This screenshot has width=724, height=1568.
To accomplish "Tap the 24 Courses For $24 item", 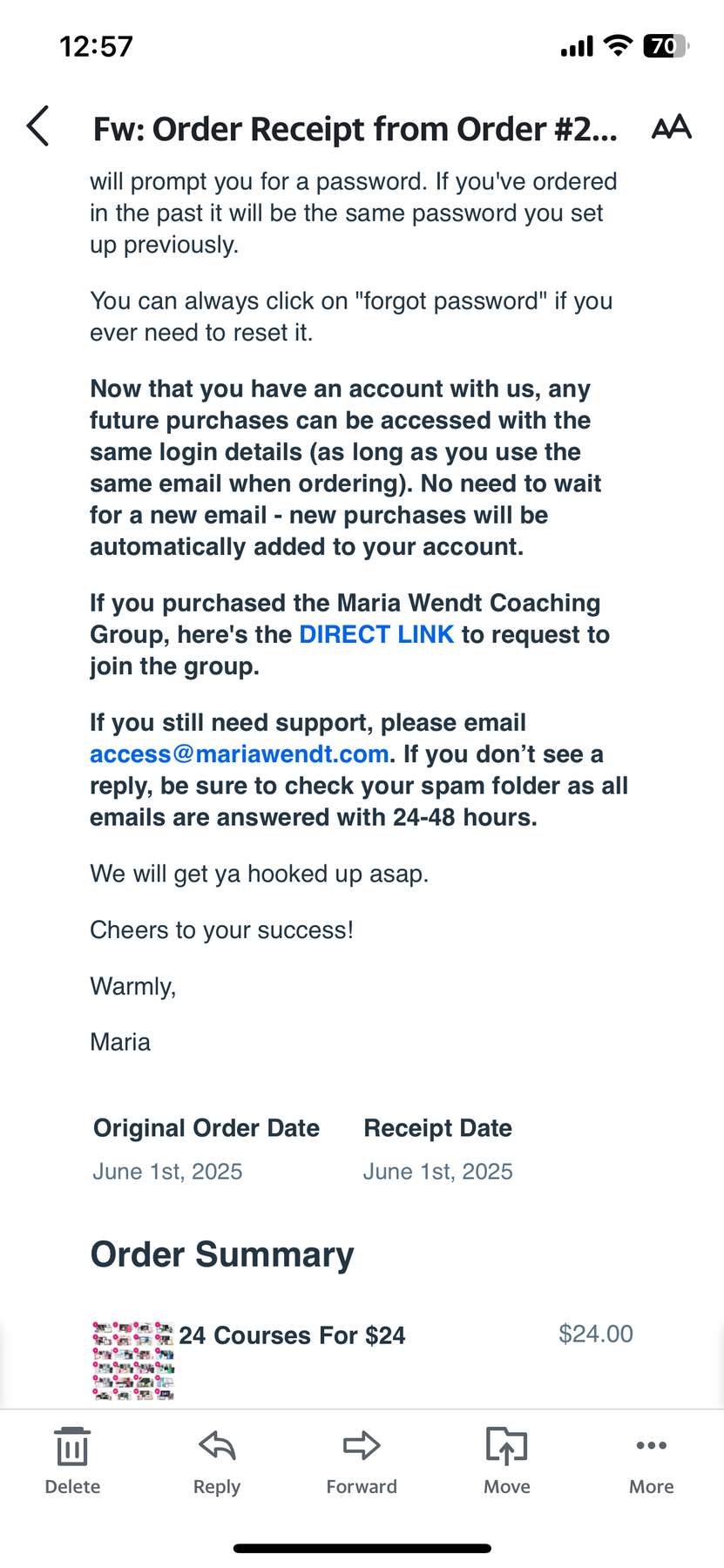I will click(292, 1335).
